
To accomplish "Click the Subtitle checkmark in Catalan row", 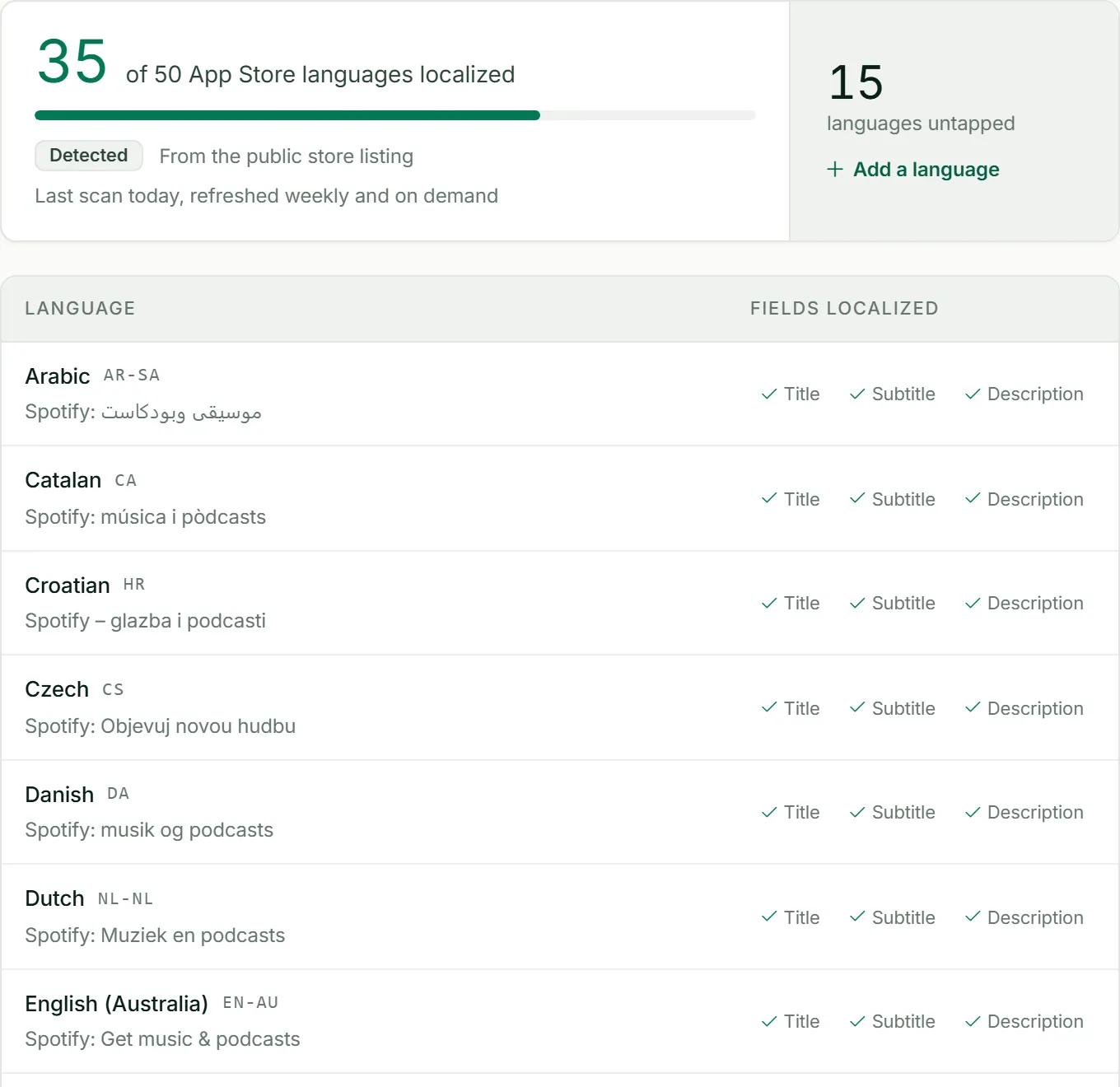I will coord(857,499).
